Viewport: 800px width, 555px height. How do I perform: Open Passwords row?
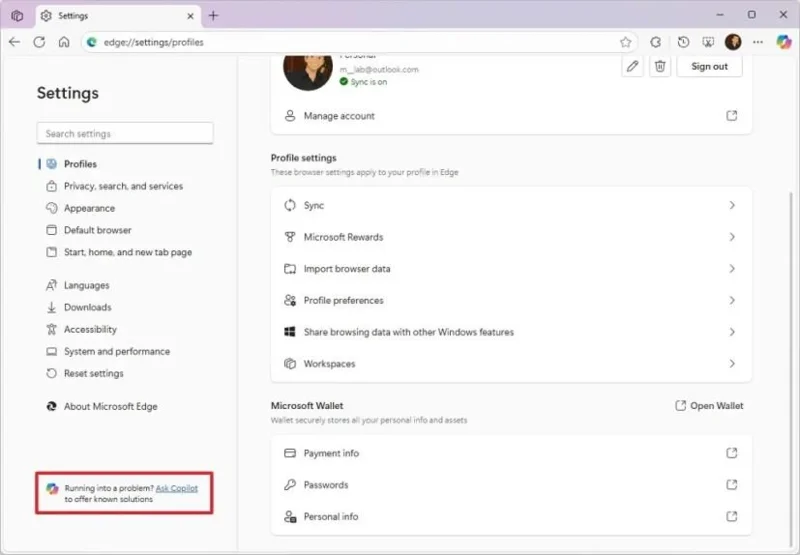pos(511,485)
